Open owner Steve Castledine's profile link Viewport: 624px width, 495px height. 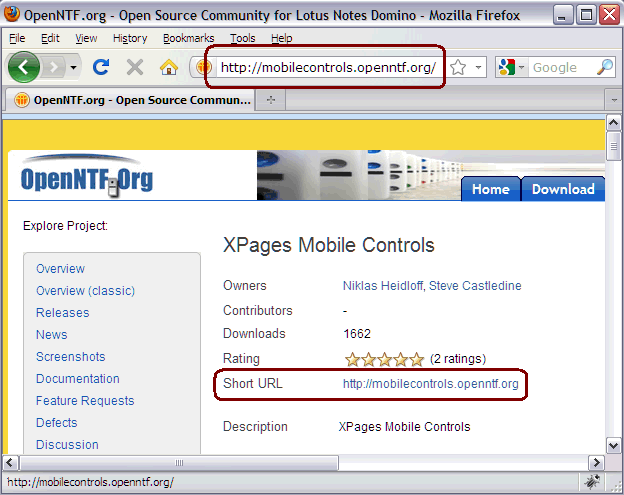(475, 286)
